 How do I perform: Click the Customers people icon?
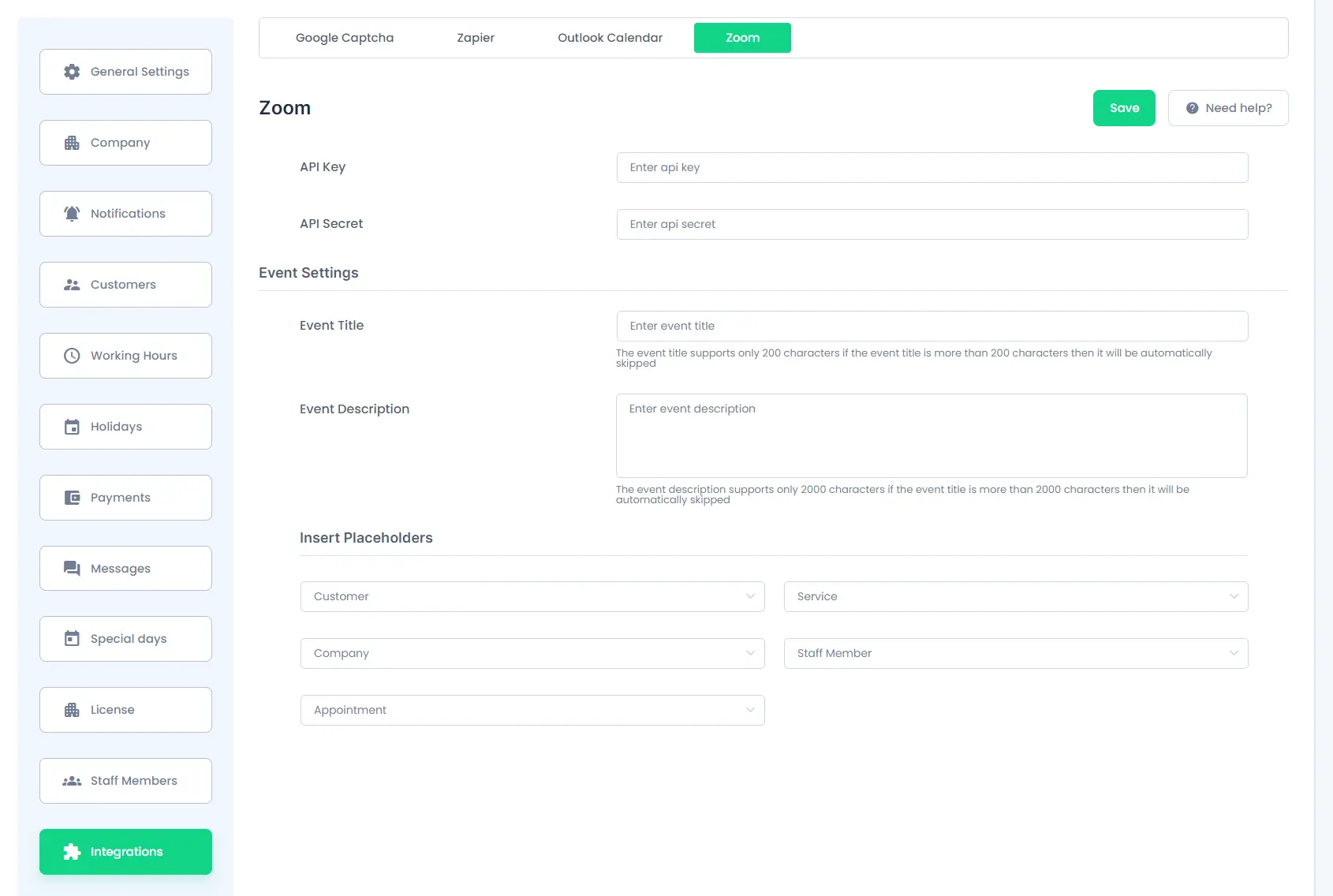[72, 285]
